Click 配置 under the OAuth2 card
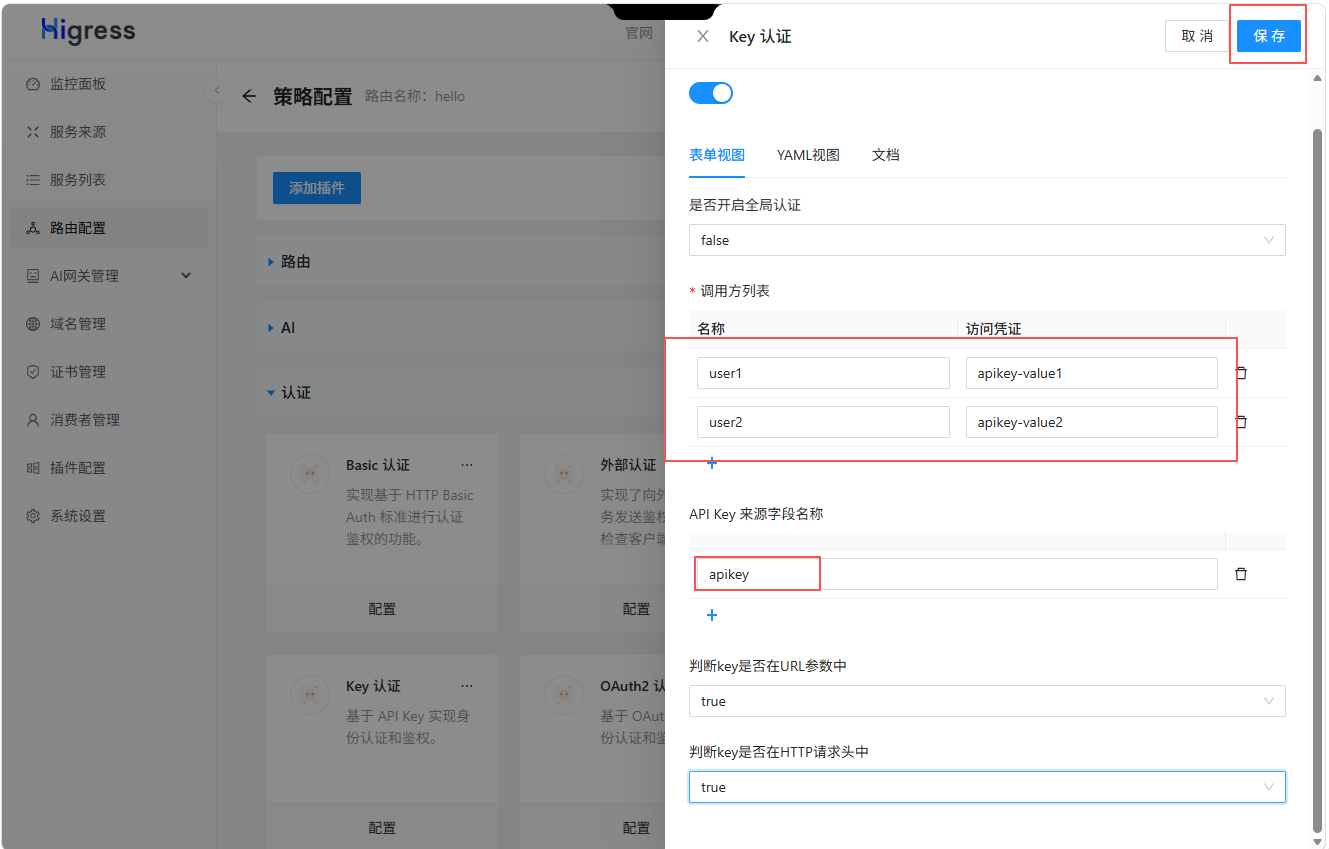 (x=636, y=827)
